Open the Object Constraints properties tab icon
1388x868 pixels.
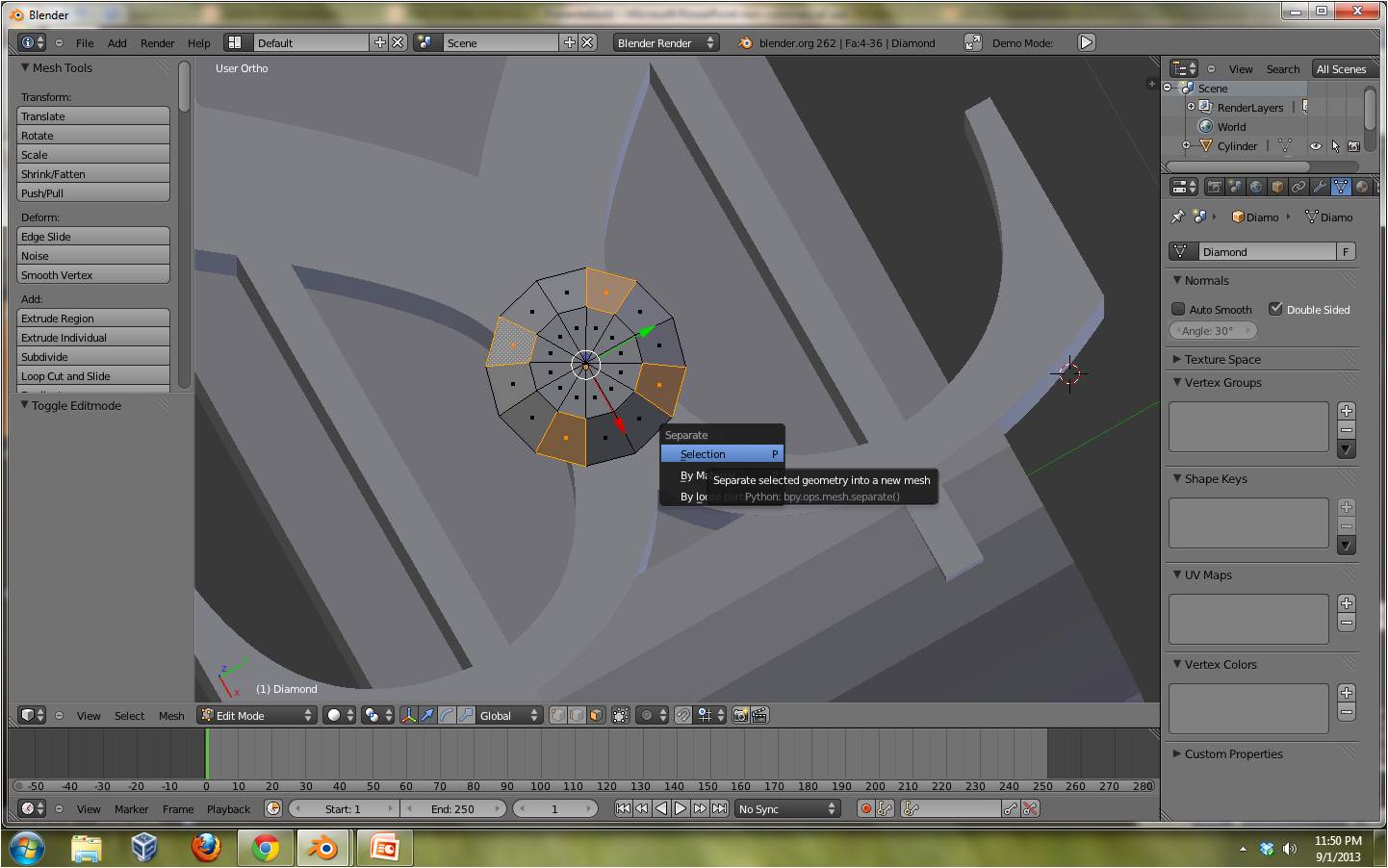pos(1298,187)
